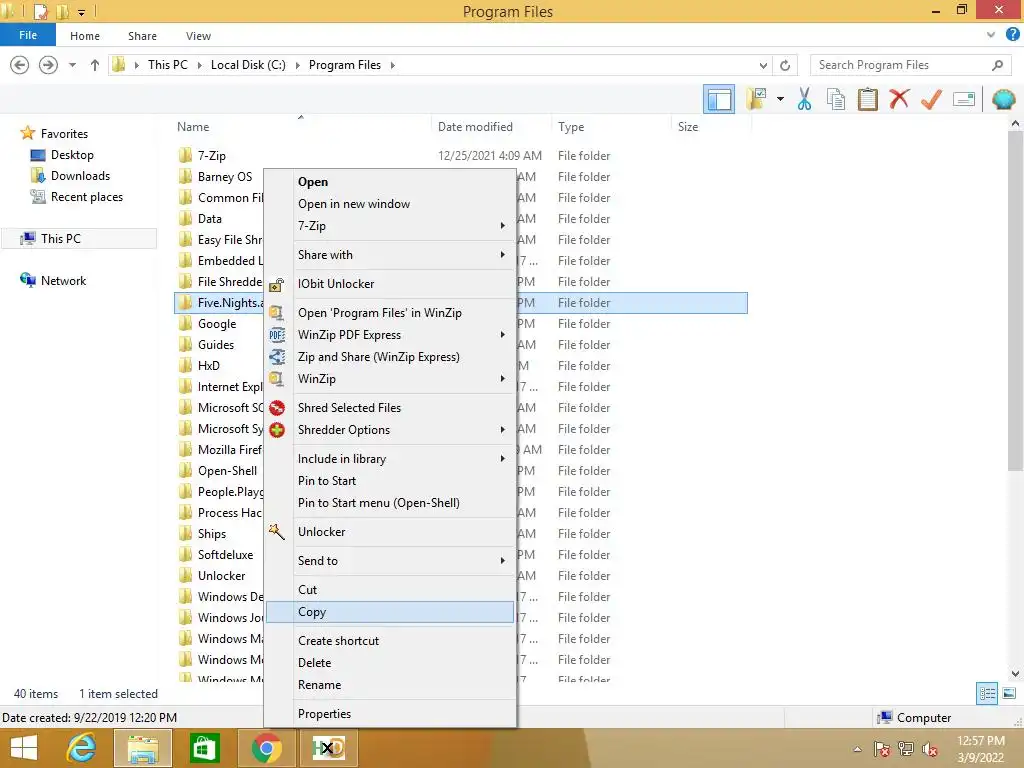Screen dimensions: 1024x768
Task: Select Downloads under Favorites
Action: click(x=80, y=176)
